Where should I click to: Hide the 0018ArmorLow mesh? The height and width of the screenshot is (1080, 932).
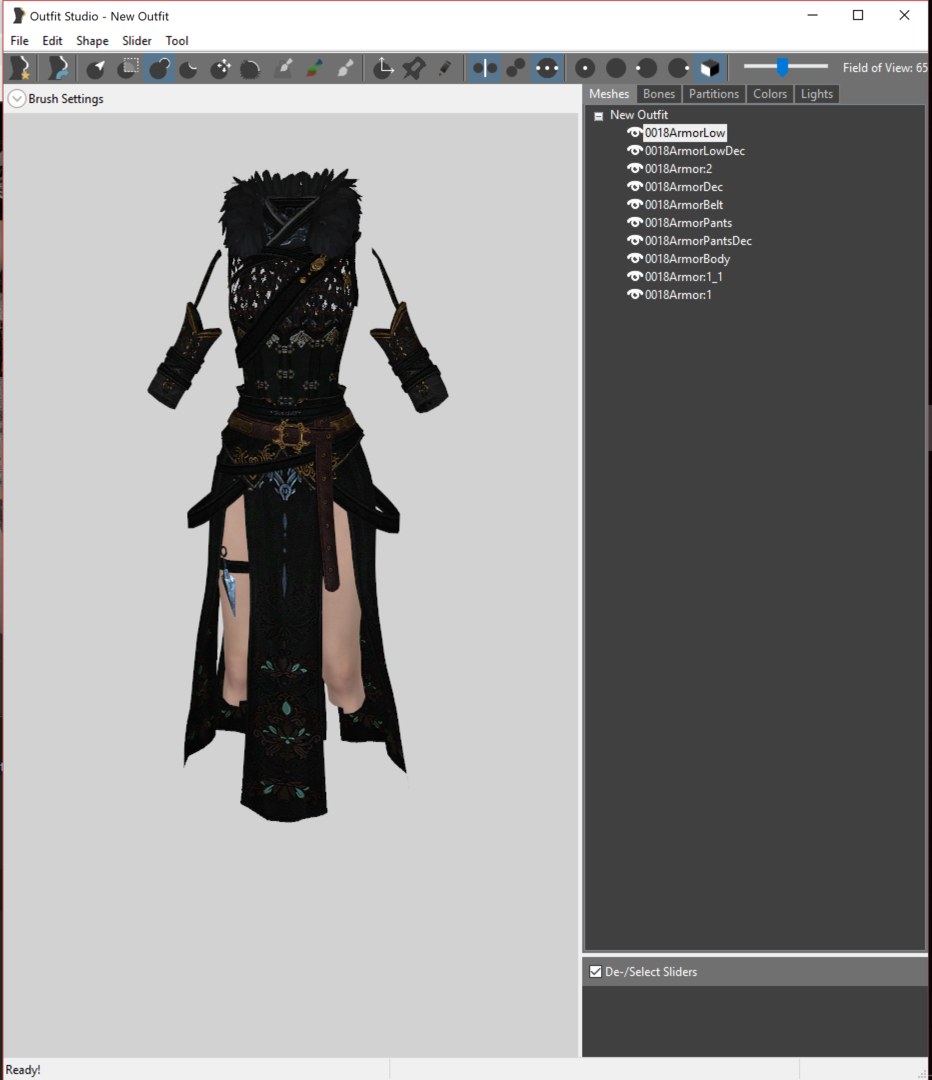pyautogui.click(x=634, y=132)
